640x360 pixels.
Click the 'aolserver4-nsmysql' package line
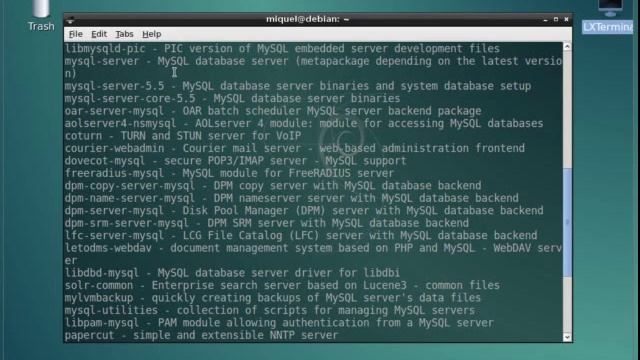tap(304, 123)
